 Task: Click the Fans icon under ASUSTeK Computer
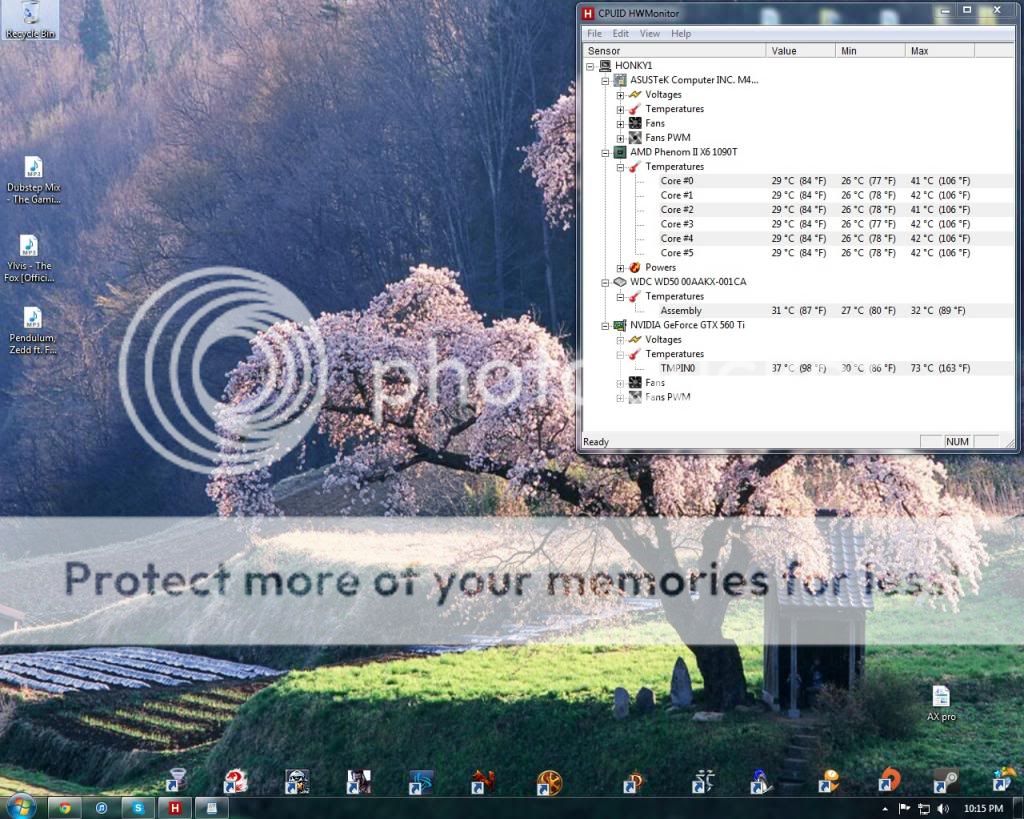coord(635,123)
